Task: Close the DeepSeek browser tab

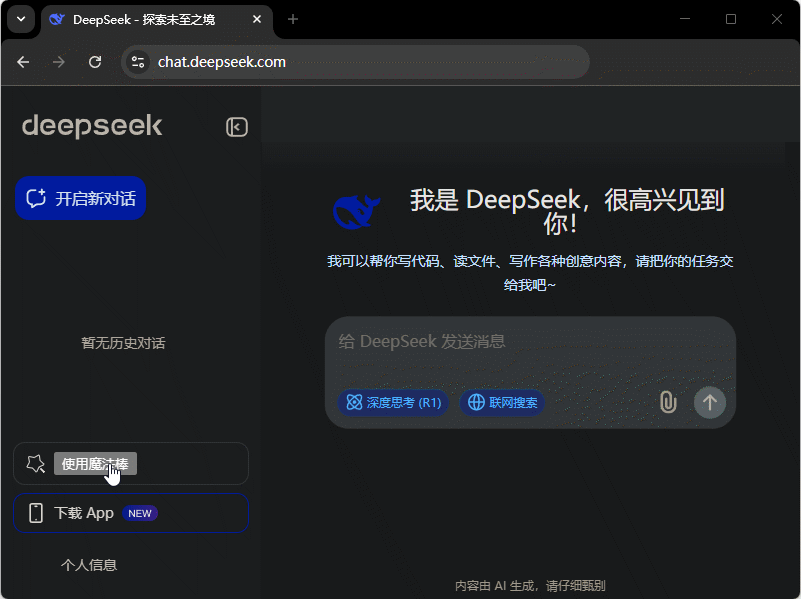Action: click(x=257, y=19)
